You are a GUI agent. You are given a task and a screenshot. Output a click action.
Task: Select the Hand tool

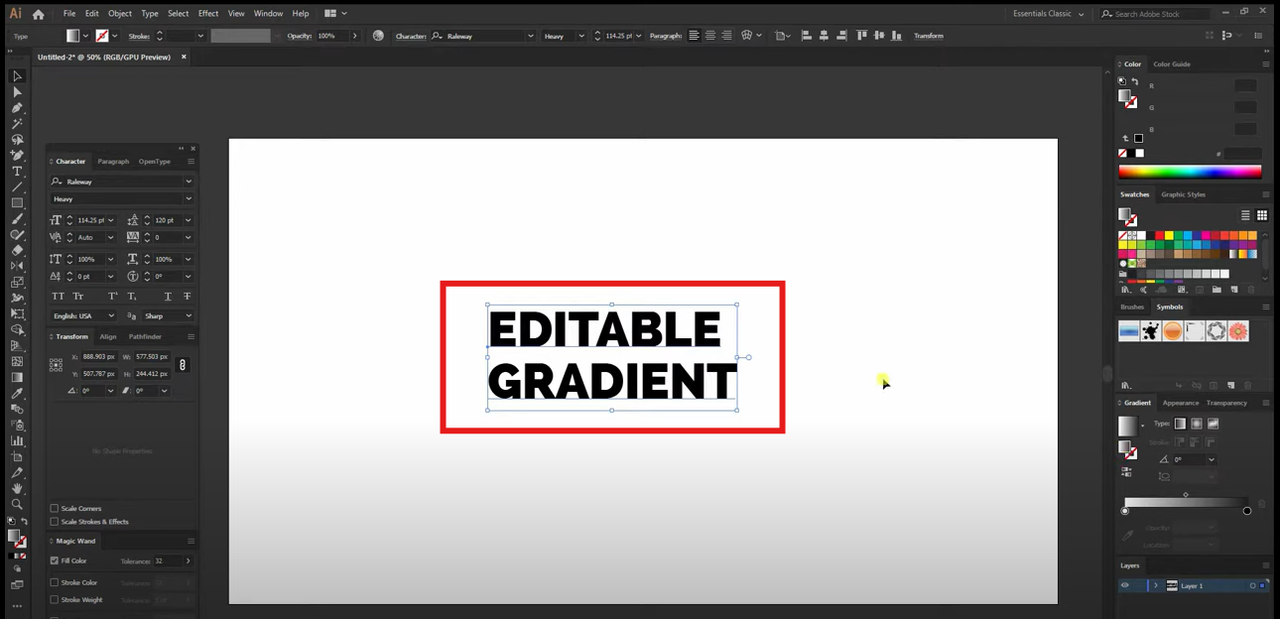click(x=17, y=488)
